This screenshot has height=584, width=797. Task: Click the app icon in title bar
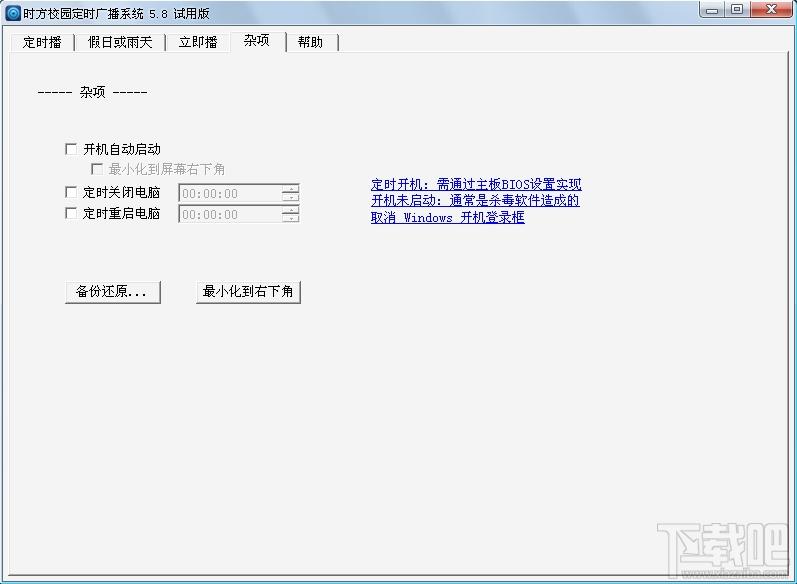pos(13,12)
